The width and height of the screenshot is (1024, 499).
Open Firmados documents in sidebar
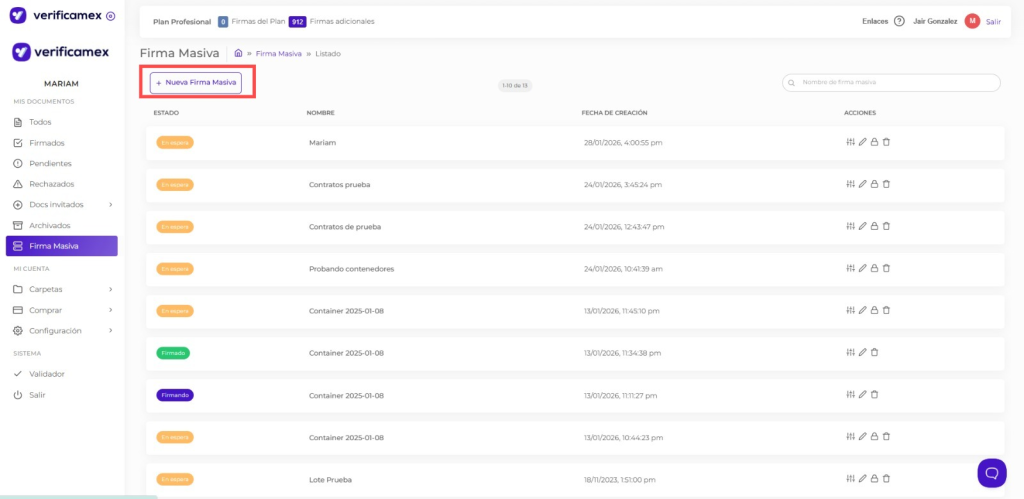tap(46, 143)
